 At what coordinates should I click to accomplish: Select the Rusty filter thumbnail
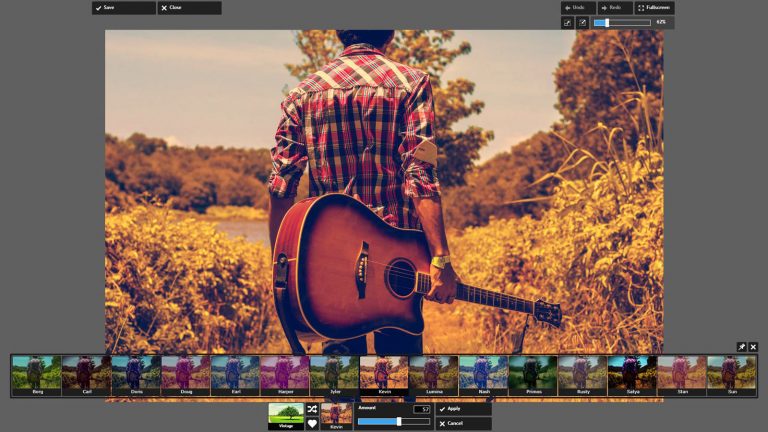pos(583,376)
